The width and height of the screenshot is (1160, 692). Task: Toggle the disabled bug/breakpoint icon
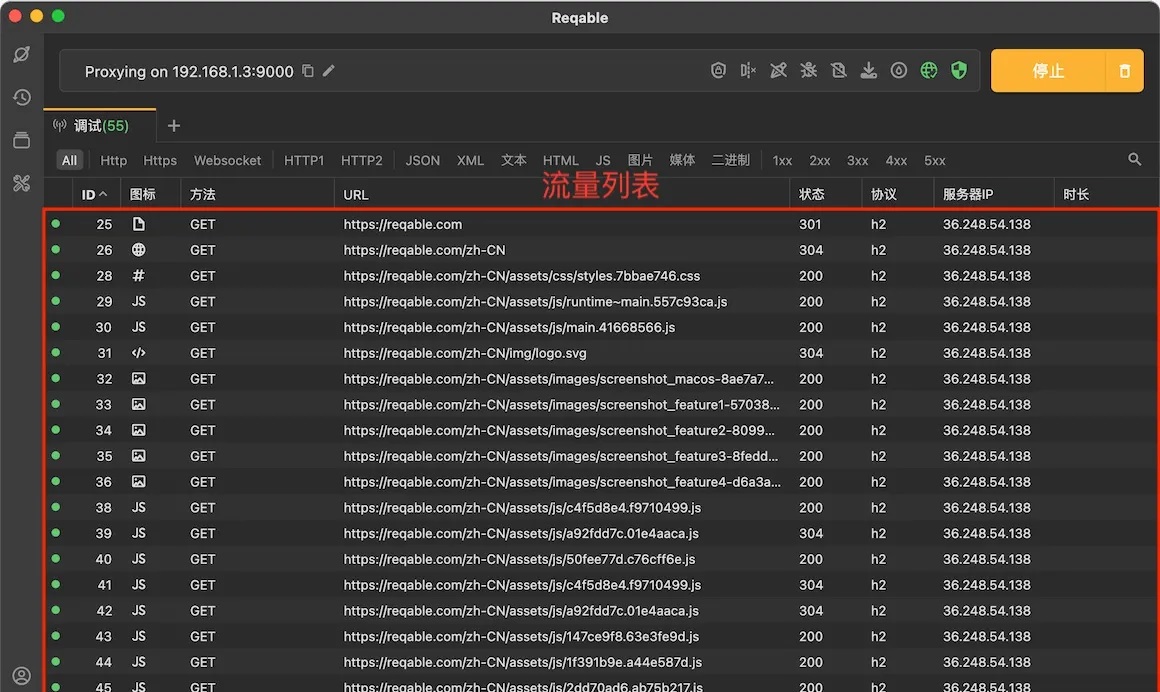[809, 70]
